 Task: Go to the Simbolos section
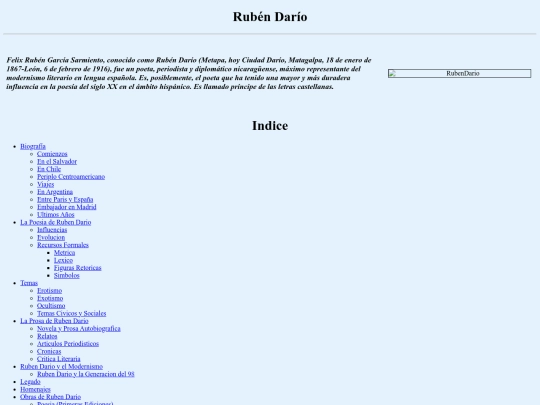(x=66, y=275)
